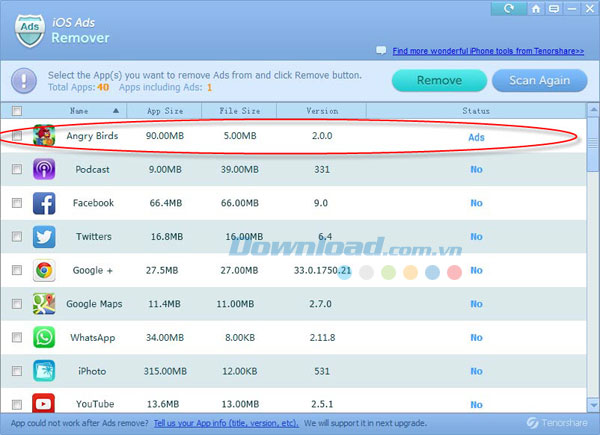Click the No status of YouTube
Image resolution: width=600 pixels, height=435 pixels.
coord(476,404)
